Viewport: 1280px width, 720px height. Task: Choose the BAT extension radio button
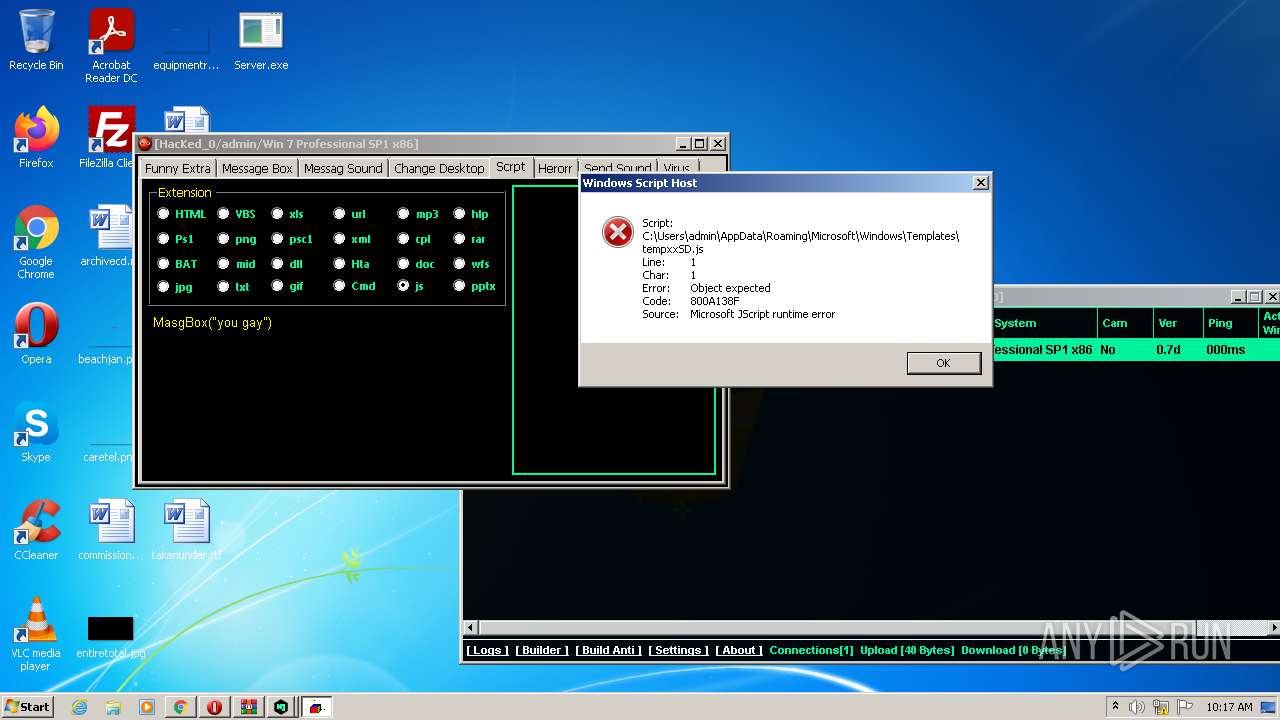164,264
